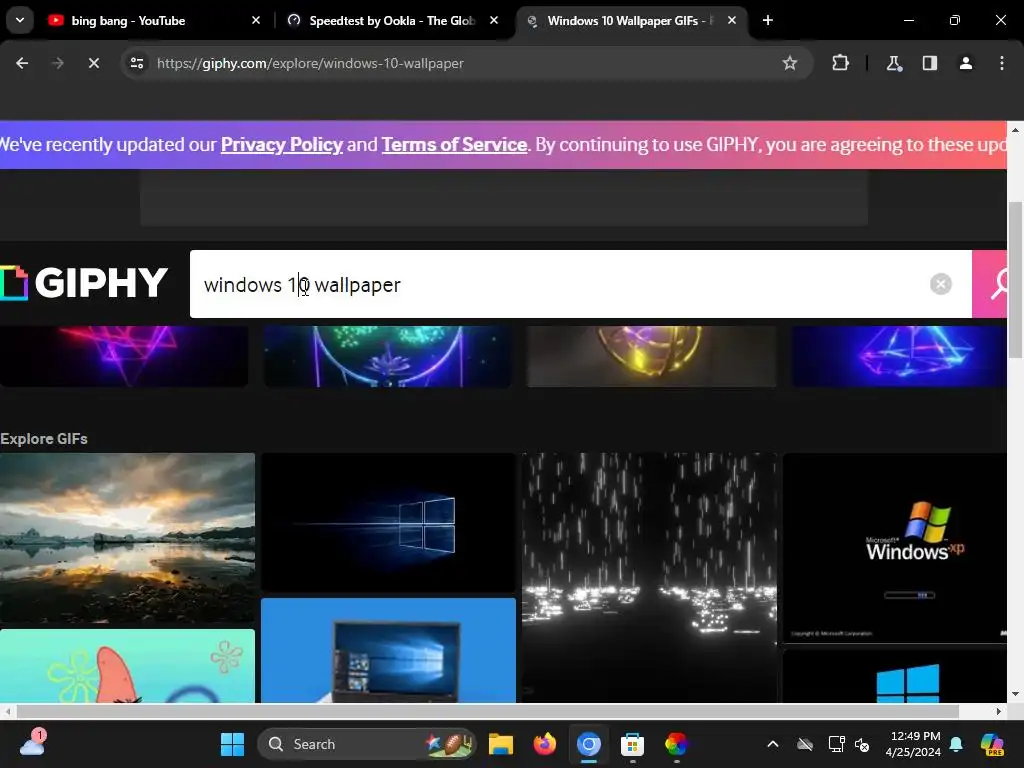Show hidden system tray icons
The image size is (1024, 768).
point(773,744)
